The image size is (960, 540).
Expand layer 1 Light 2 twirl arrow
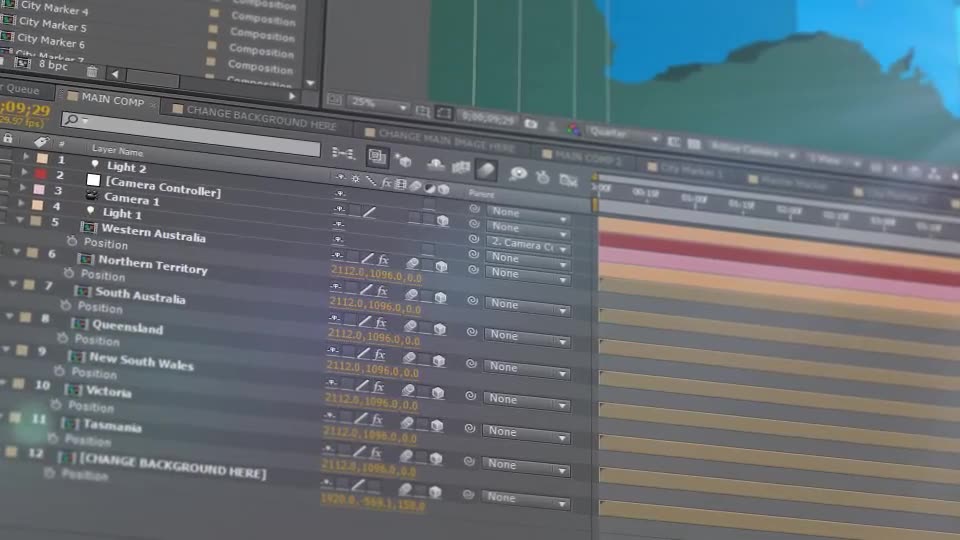tap(26, 157)
